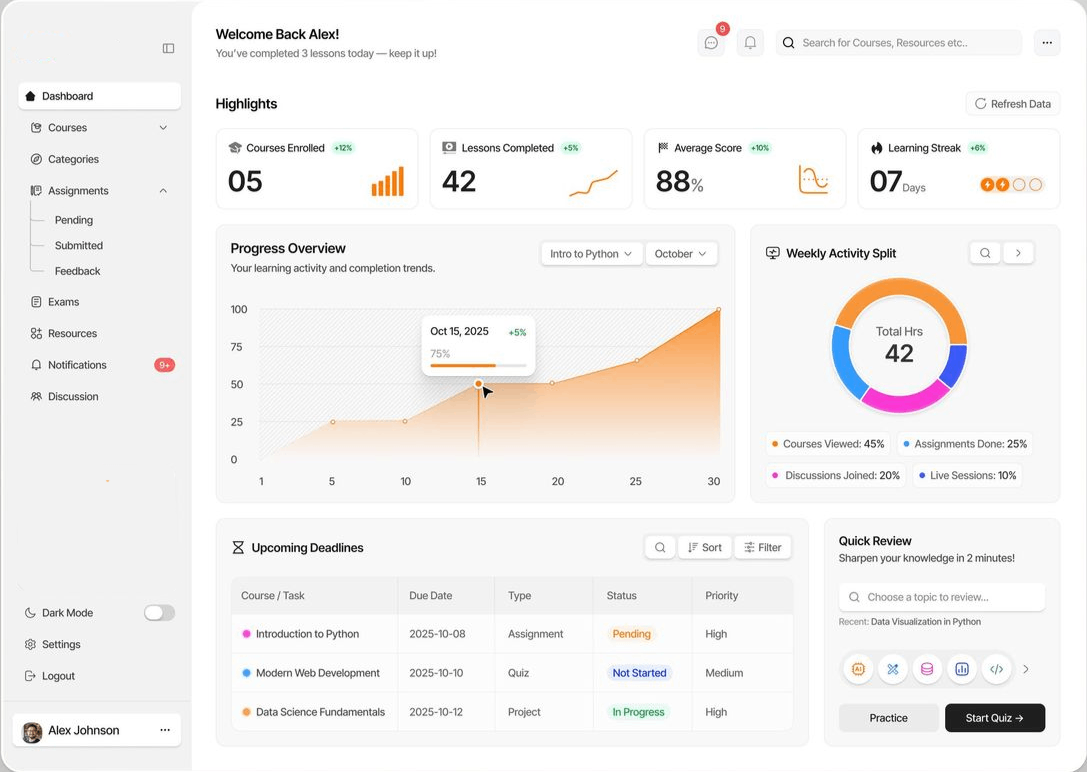Open the bell notifications icon in header
The height and width of the screenshot is (772, 1087).
[x=750, y=43]
